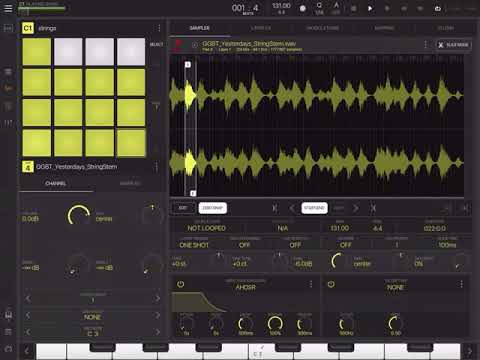Viewport: 480px width, 360px height.
Task: Tap the 001 position counter
Action: coord(245,8)
